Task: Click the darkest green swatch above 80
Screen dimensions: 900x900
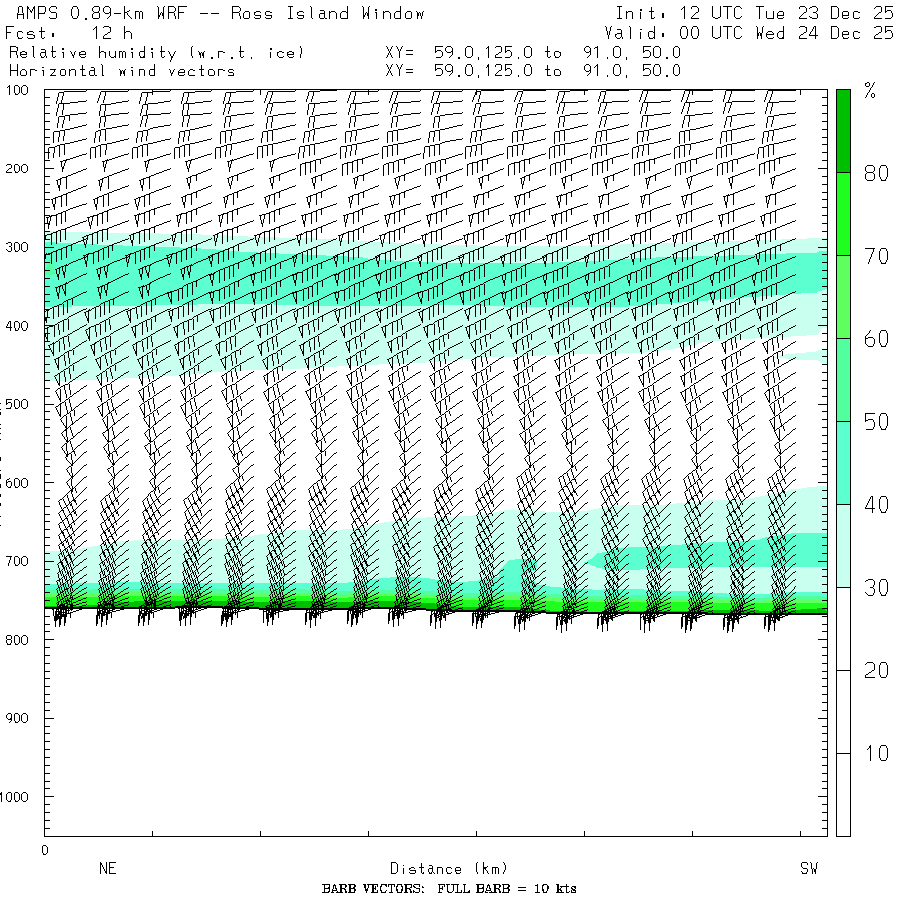Action: click(x=843, y=130)
